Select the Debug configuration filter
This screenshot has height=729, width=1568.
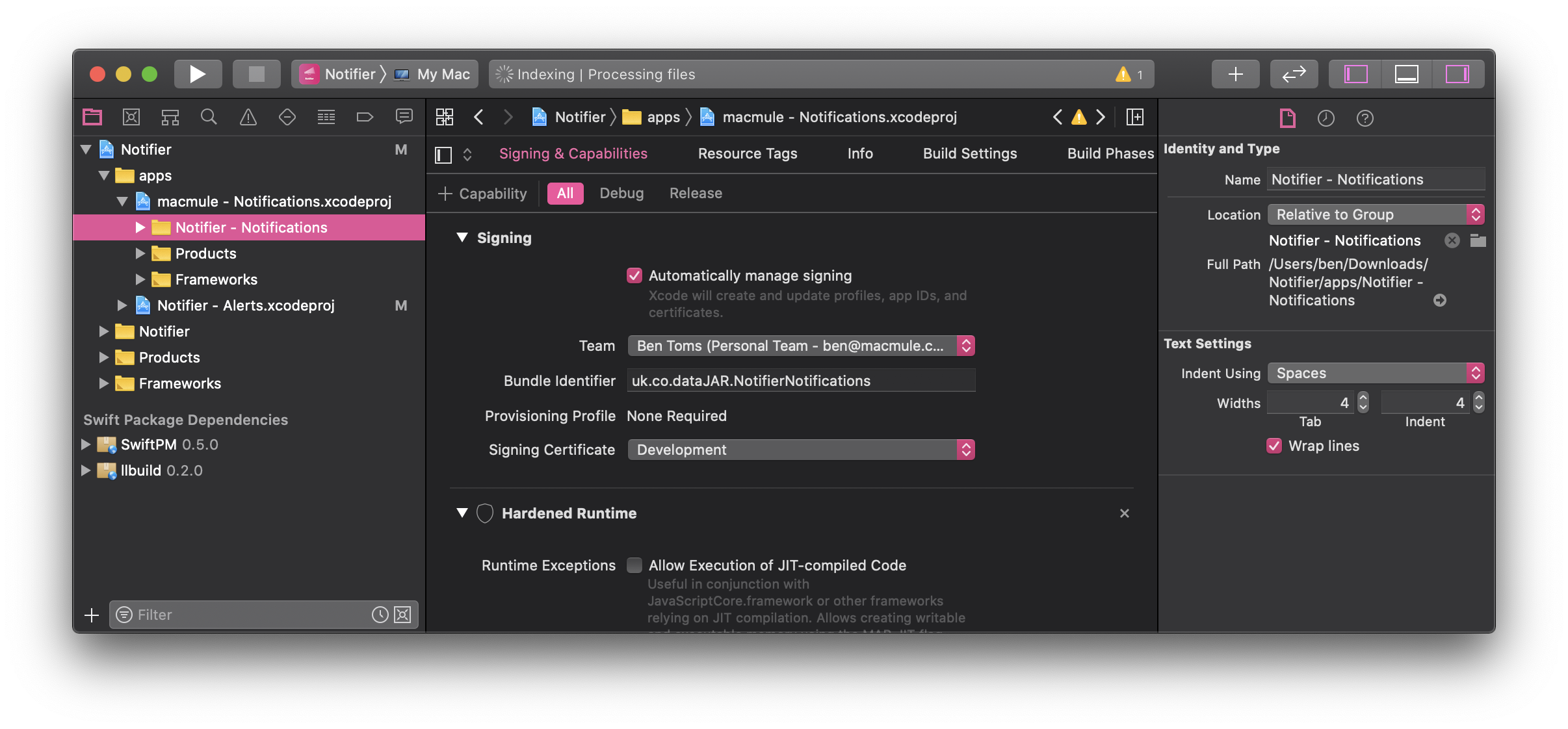621,193
